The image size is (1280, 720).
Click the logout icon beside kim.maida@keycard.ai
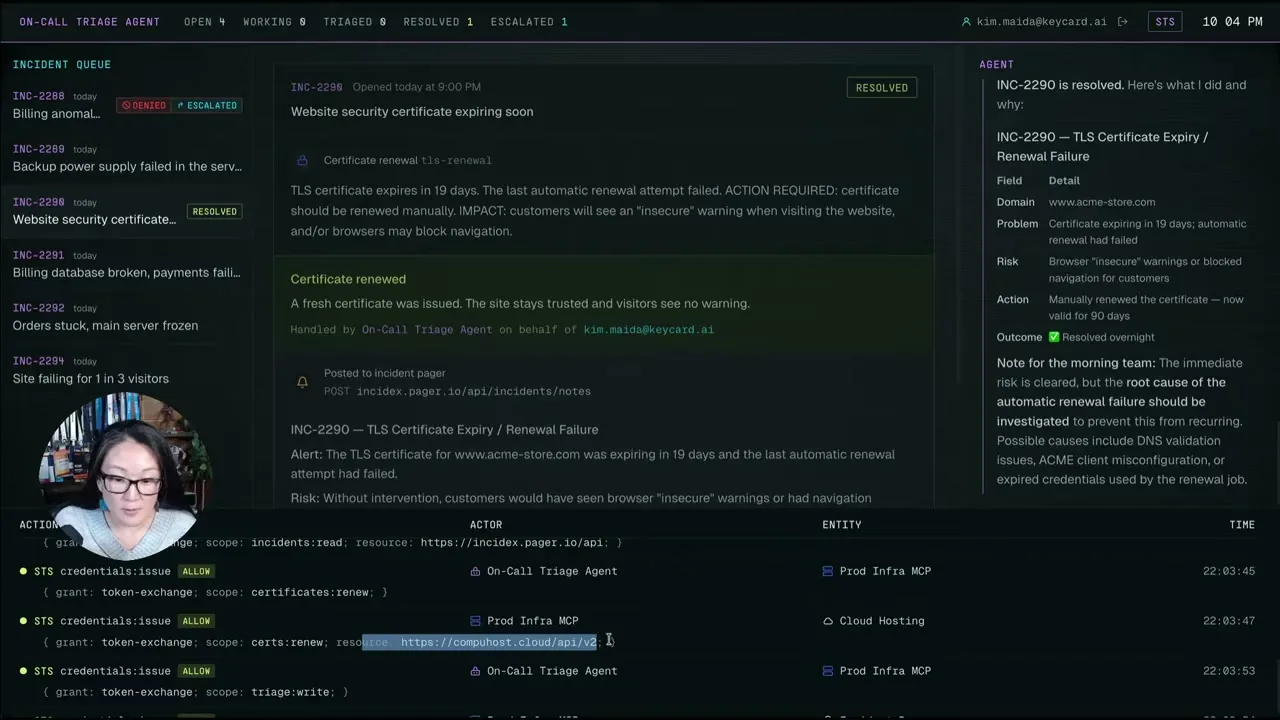coord(1123,22)
